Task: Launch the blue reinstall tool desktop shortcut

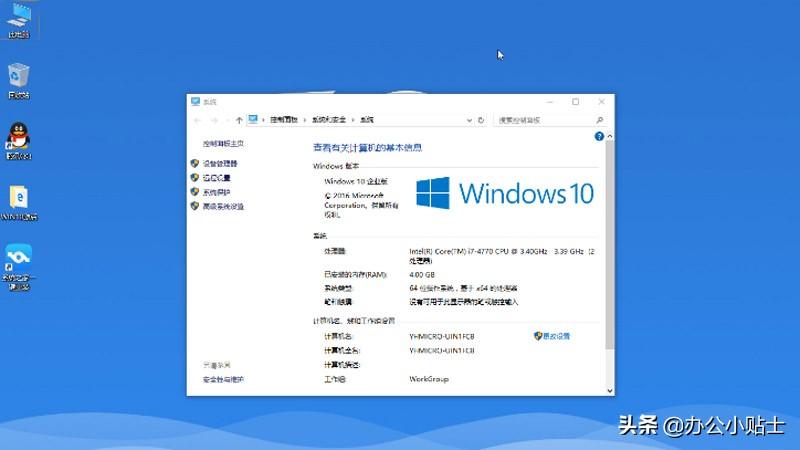Action: coord(19,266)
